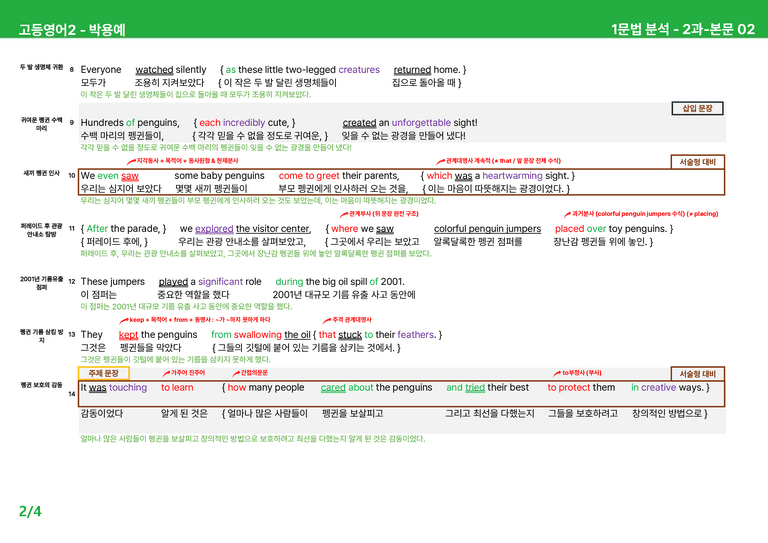Click 'These jumpers' in sentence 12

tap(113, 282)
